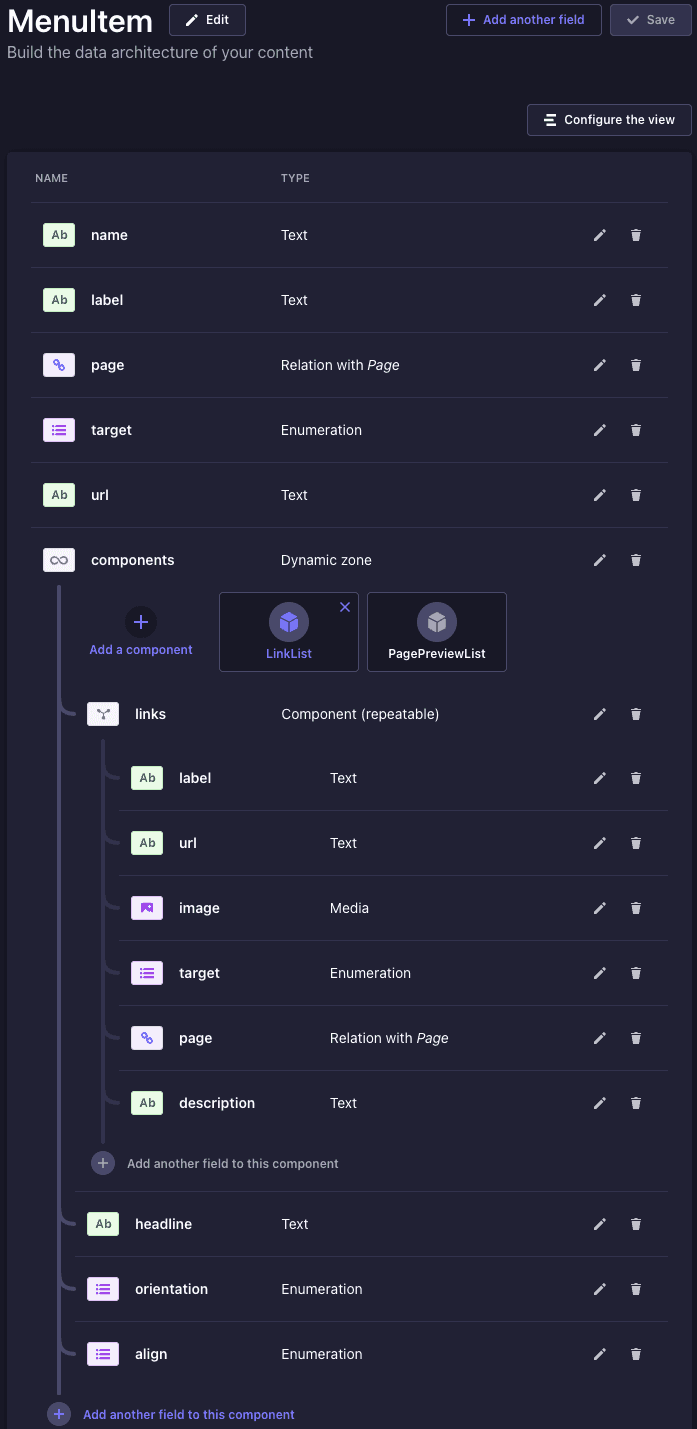Image resolution: width=697 pixels, height=1429 pixels.
Task: Select the LinkList component tab
Action: [288, 632]
